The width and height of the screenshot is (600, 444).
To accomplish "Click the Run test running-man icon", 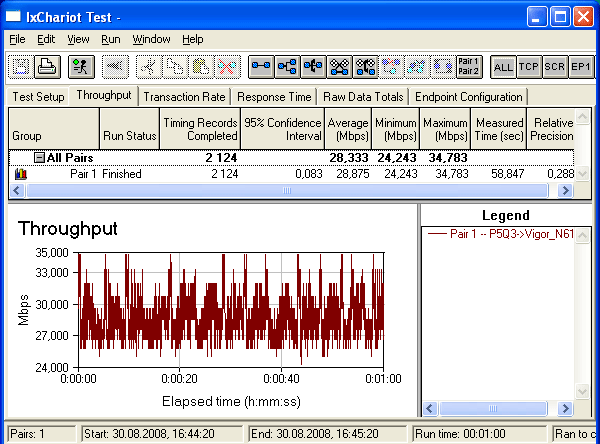I will coord(81,67).
